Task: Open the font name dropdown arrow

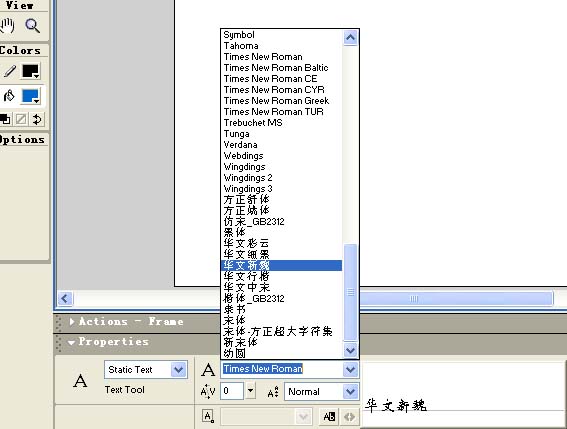Action: click(x=350, y=369)
